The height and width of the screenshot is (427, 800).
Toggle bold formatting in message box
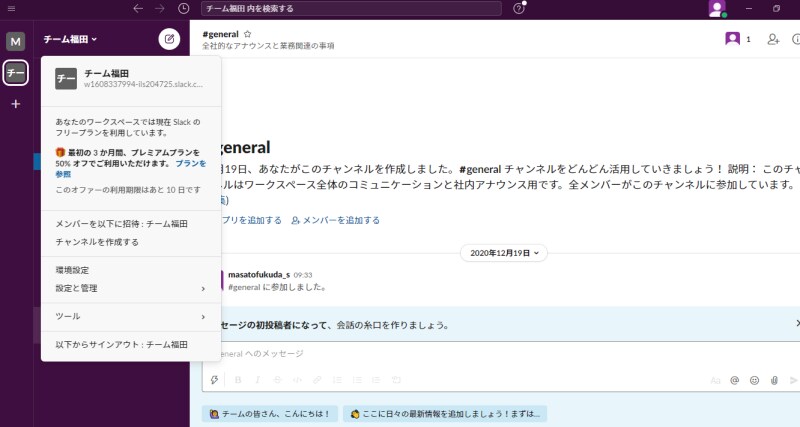[x=238, y=380]
